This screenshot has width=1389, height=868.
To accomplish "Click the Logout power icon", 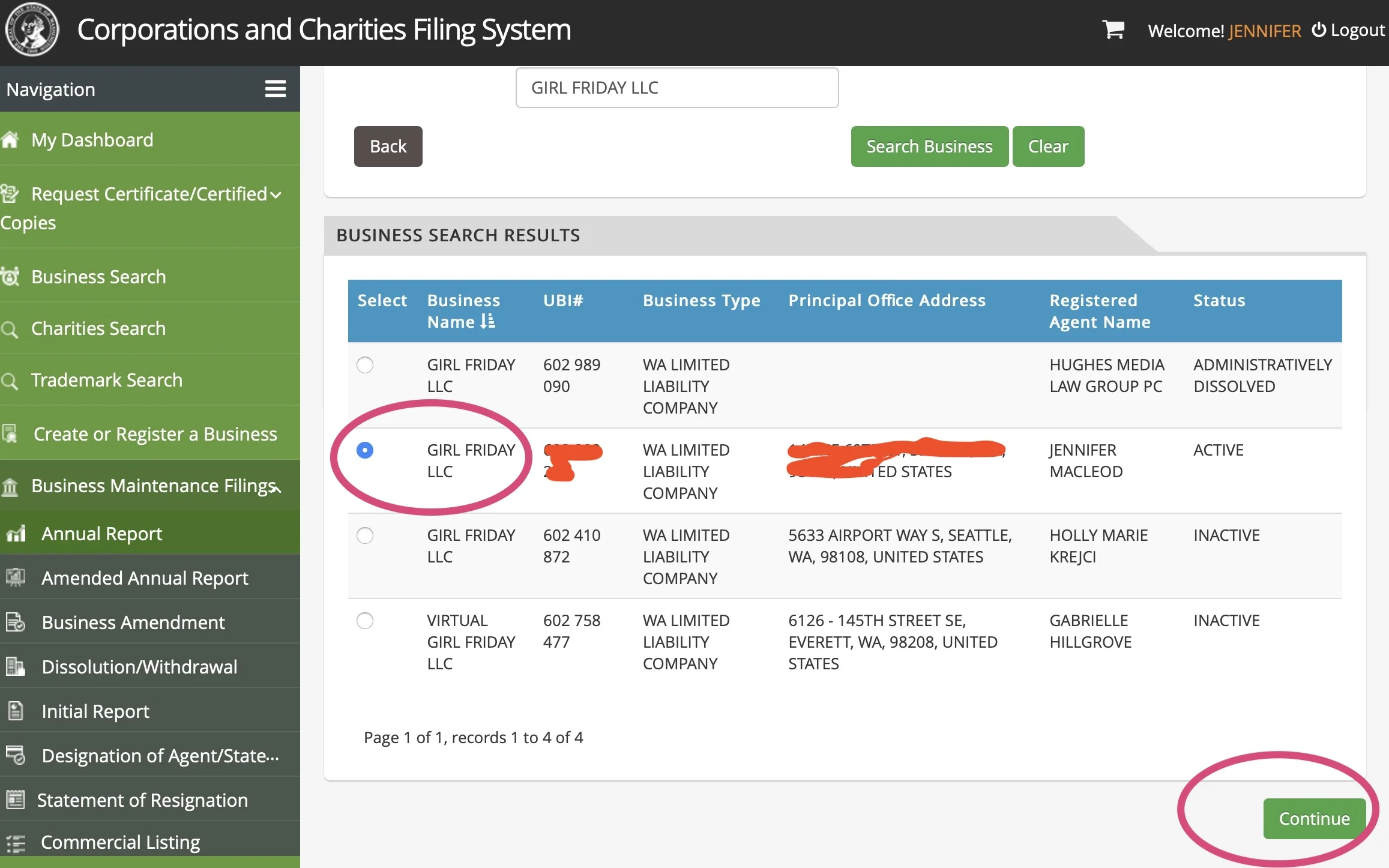I will (x=1318, y=29).
